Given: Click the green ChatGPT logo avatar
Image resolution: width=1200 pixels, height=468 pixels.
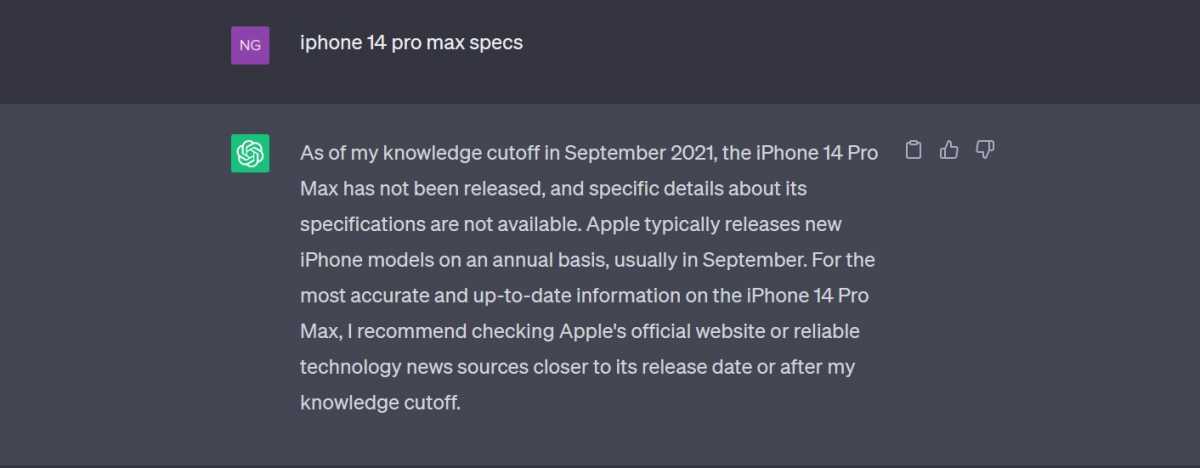Looking at the screenshot, I should point(250,153).
